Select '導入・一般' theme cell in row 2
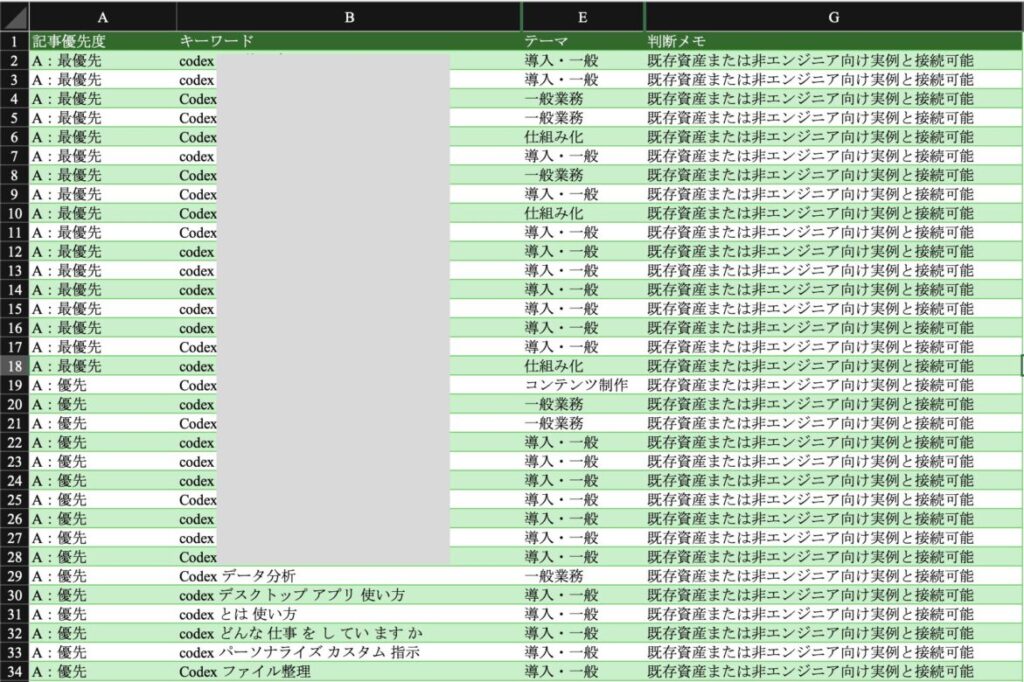Screen dimensions: 1024x682 [x=583, y=61]
